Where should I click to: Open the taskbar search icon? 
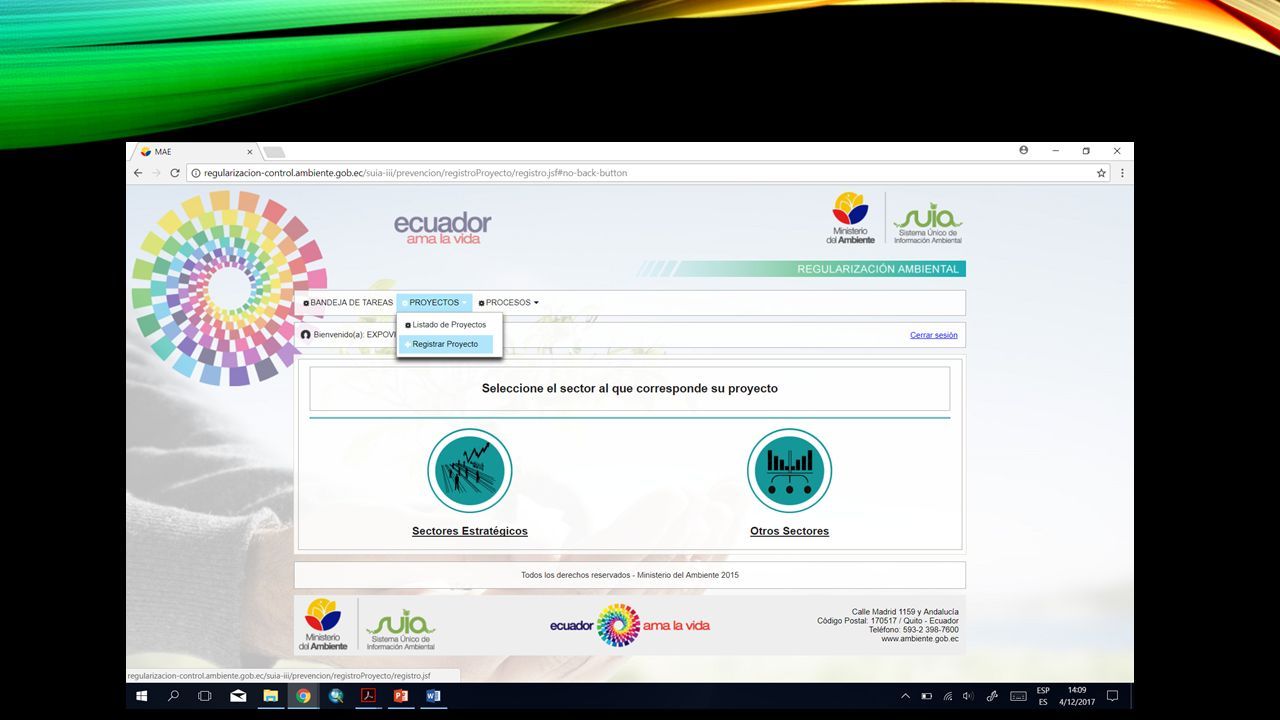coord(174,696)
